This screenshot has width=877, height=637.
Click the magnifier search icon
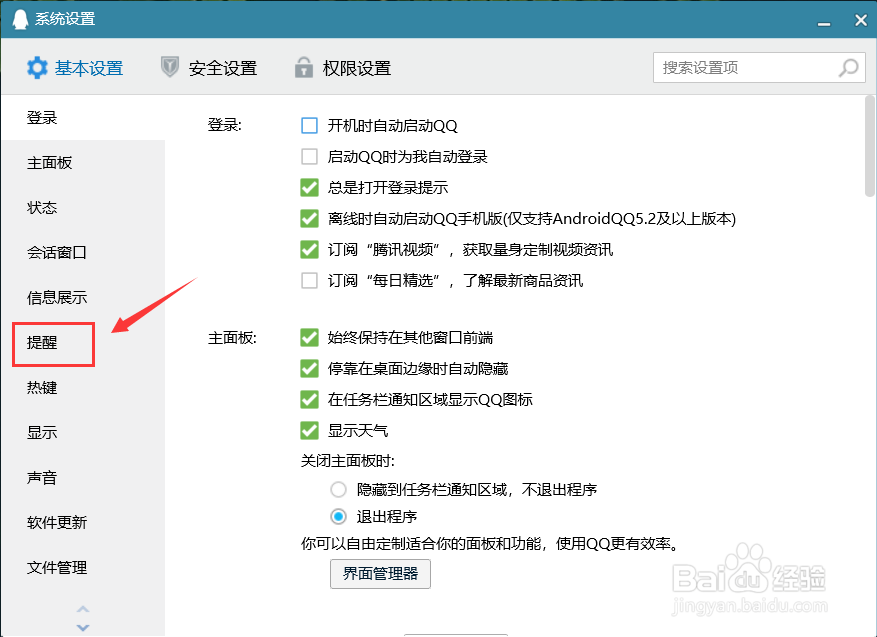coord(848,68)
